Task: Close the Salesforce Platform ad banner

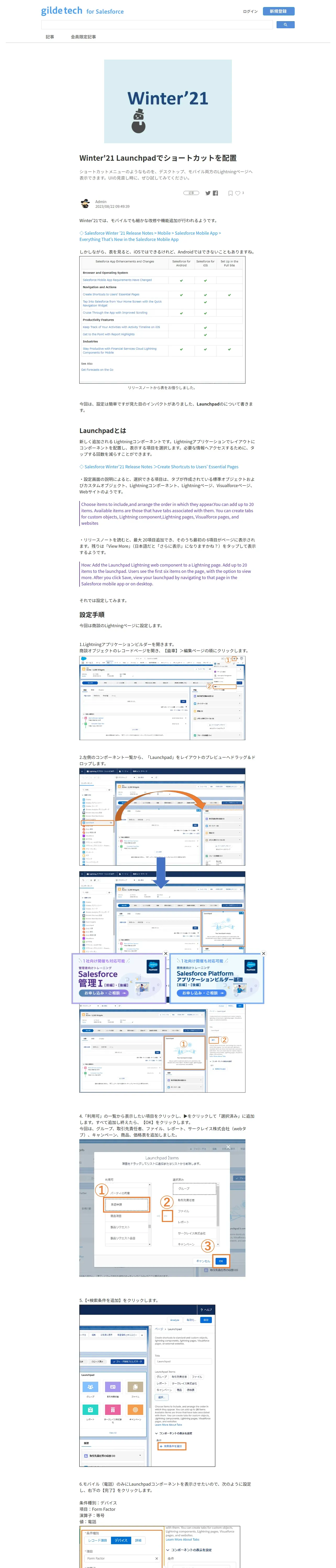Action: 264,953
